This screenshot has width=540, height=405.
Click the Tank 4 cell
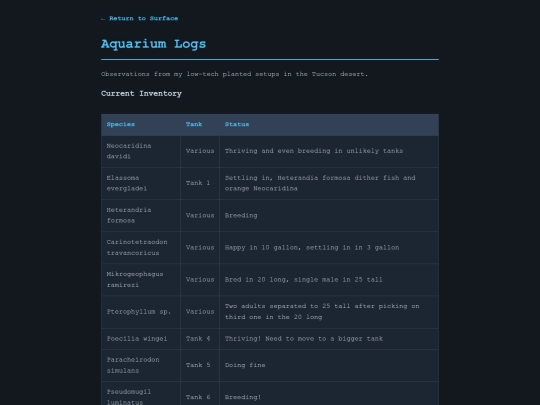[200, 339]
